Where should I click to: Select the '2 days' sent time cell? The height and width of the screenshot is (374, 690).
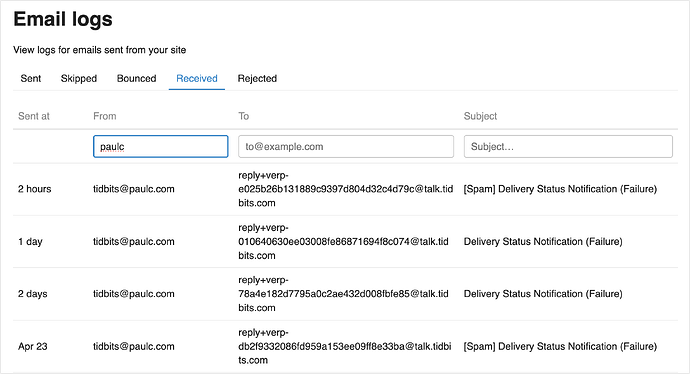coord(33,294)
